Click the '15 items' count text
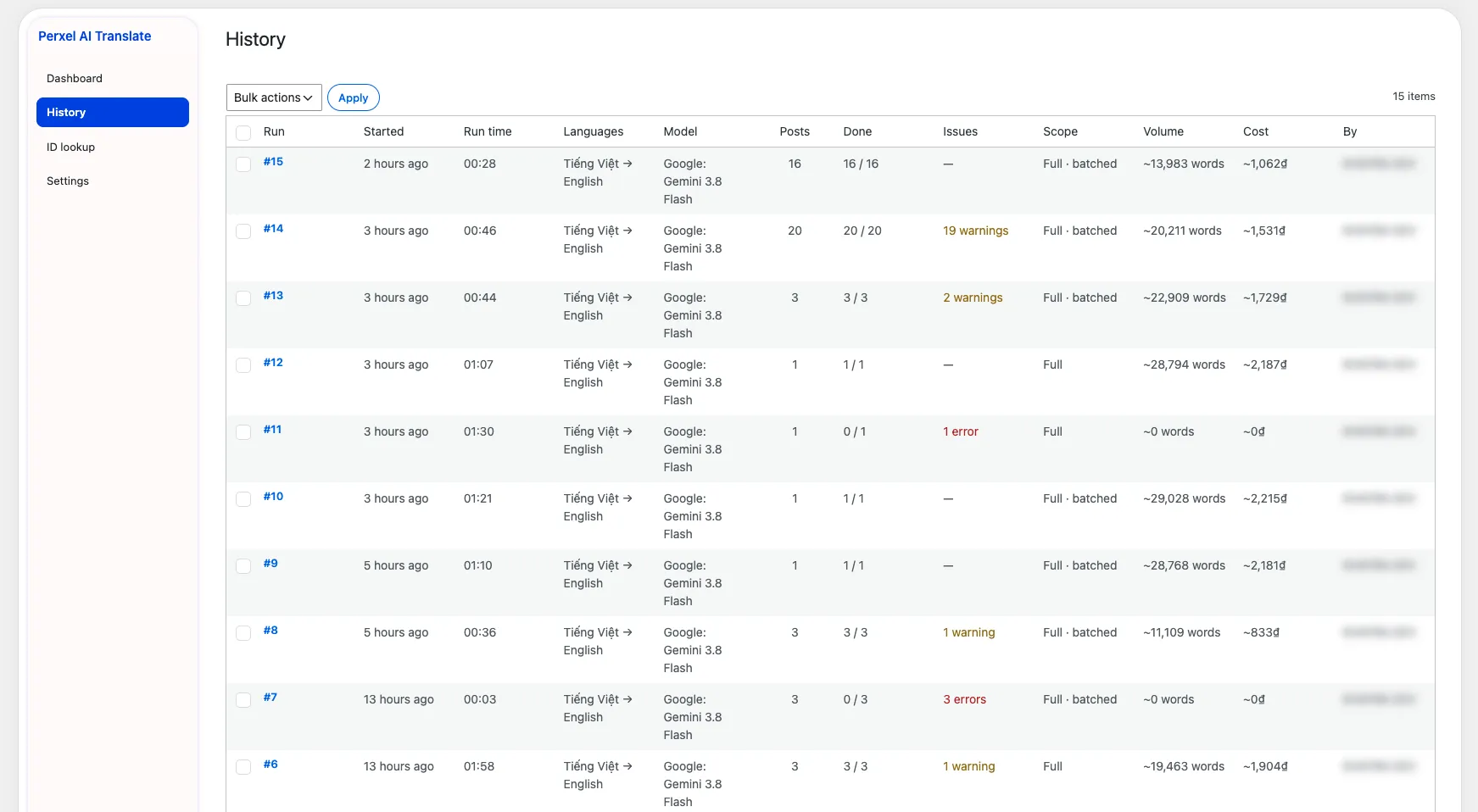This screenshot has height=812, width=1478. click(x=1414, y=96)
